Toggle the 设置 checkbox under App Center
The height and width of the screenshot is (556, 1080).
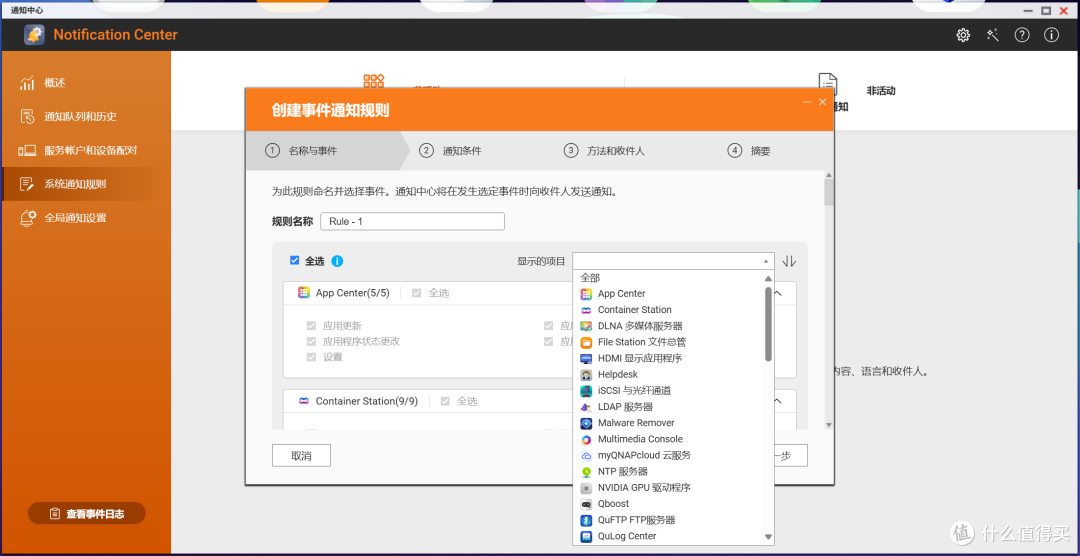click(311, 357)
